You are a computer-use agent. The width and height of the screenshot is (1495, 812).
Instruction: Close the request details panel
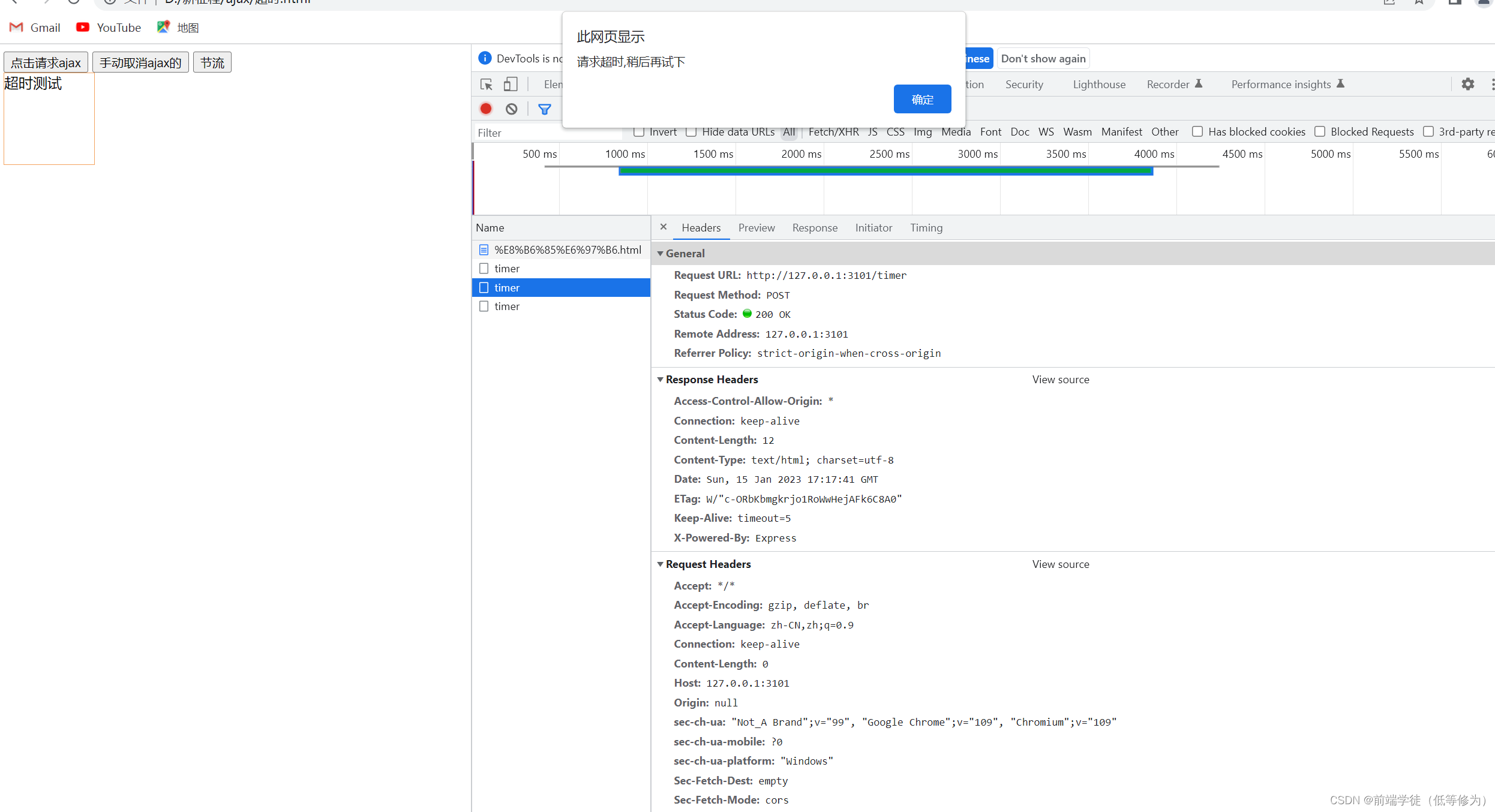click(x=663, y=227)
